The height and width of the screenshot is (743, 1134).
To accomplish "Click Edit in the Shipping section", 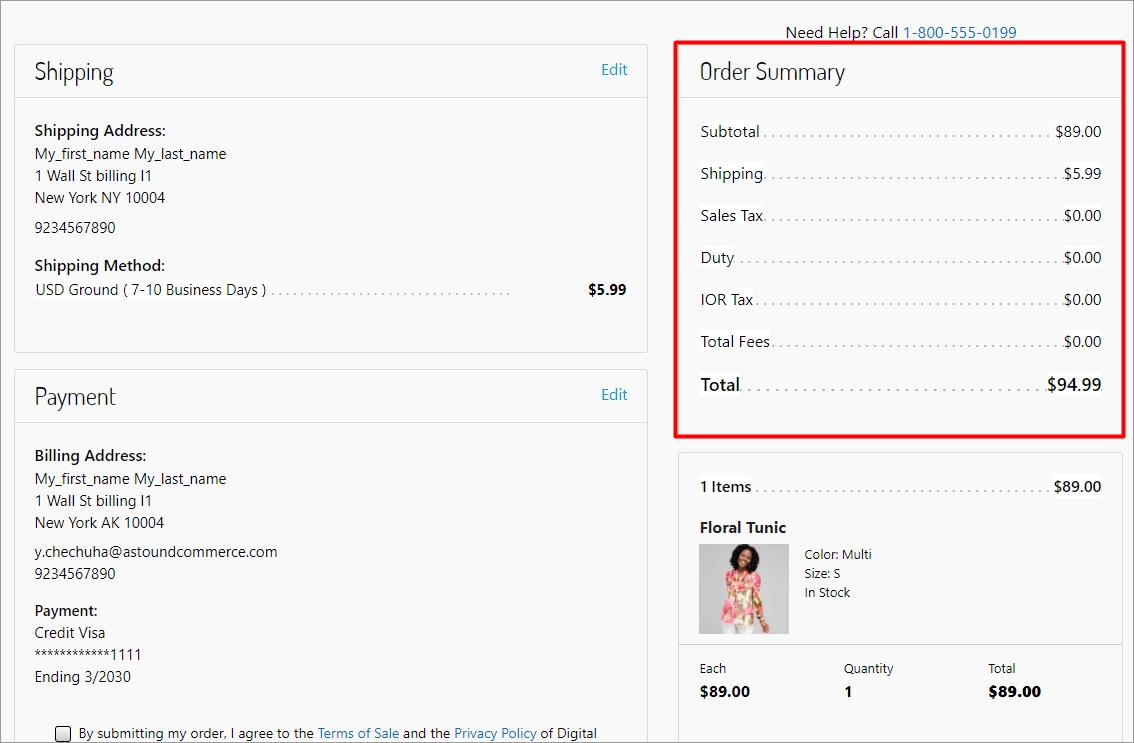I will (x=614, y=70).
